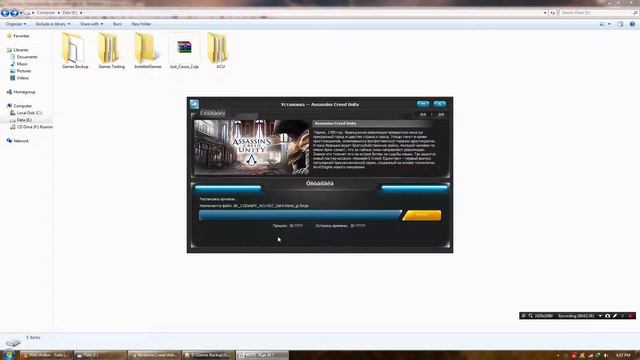Image resolution: width=640 pixels, height=360 pixels.
Task: Take a snapshot with recorder camera icon
Action: tap(607, 316)
